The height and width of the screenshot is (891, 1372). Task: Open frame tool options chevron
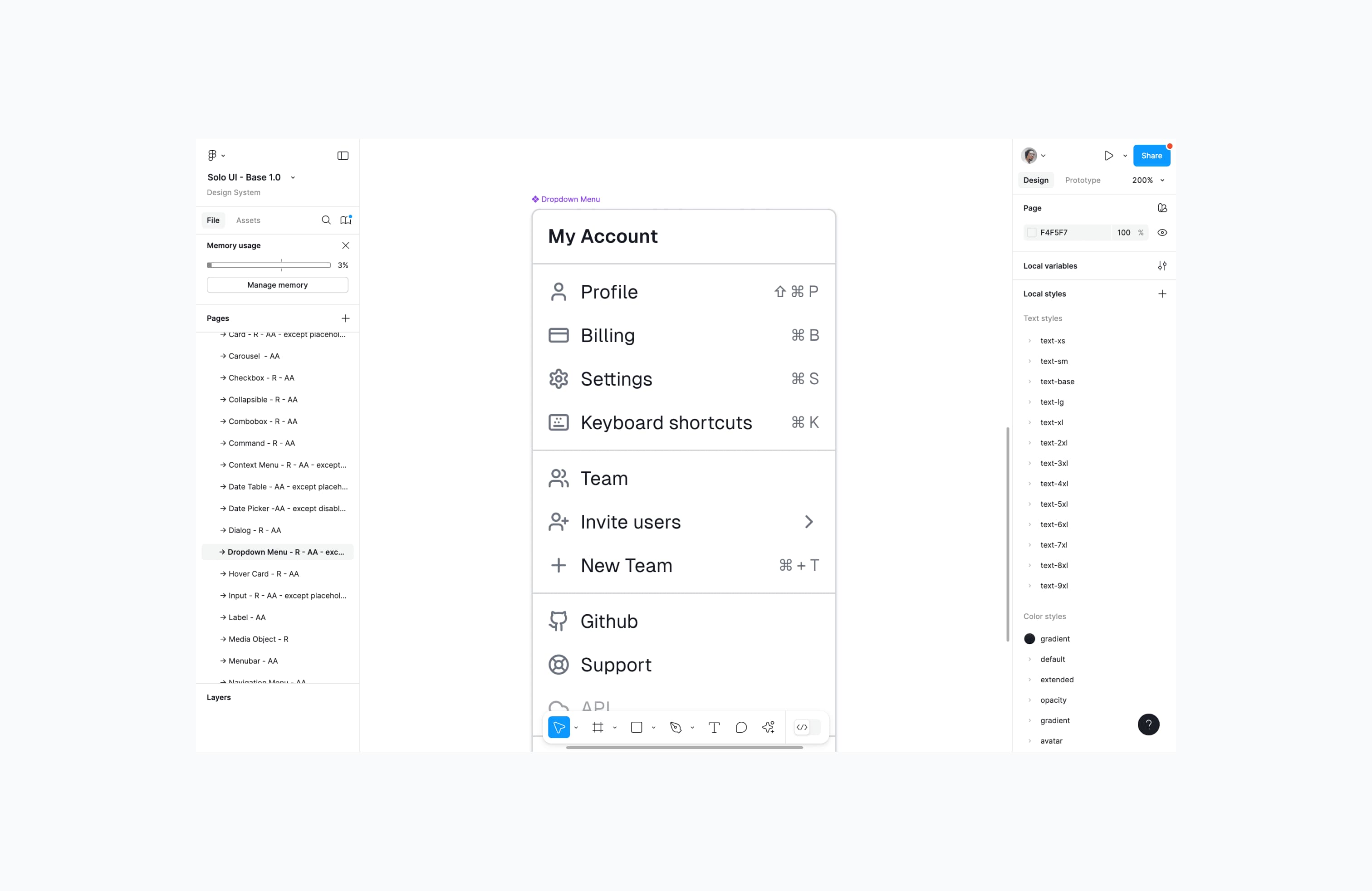[x=614, y=727]
